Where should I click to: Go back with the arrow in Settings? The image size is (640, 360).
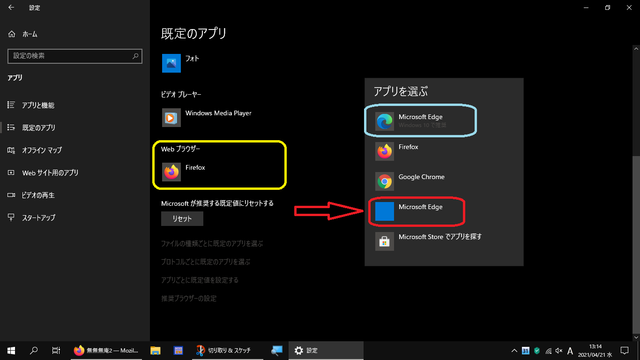(x=11, y=7)
